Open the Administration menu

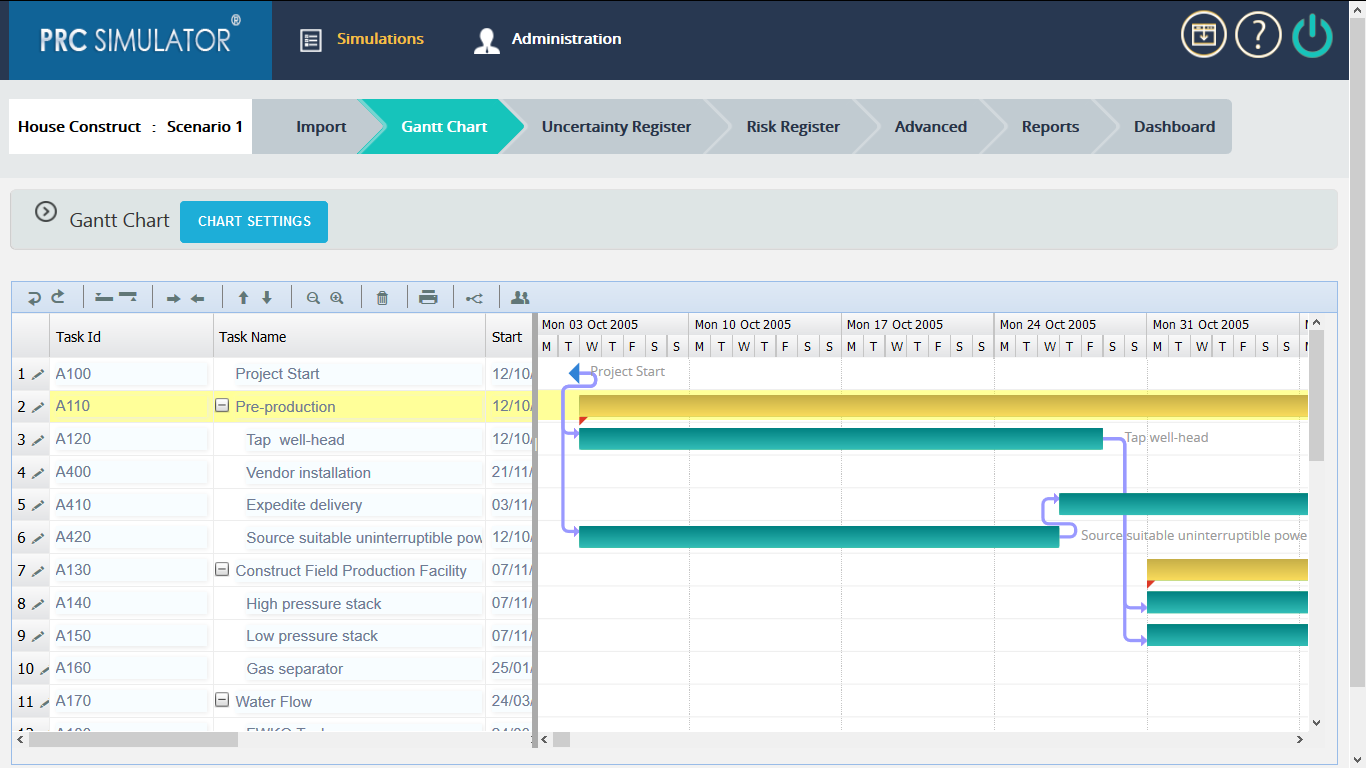point(548,39)
